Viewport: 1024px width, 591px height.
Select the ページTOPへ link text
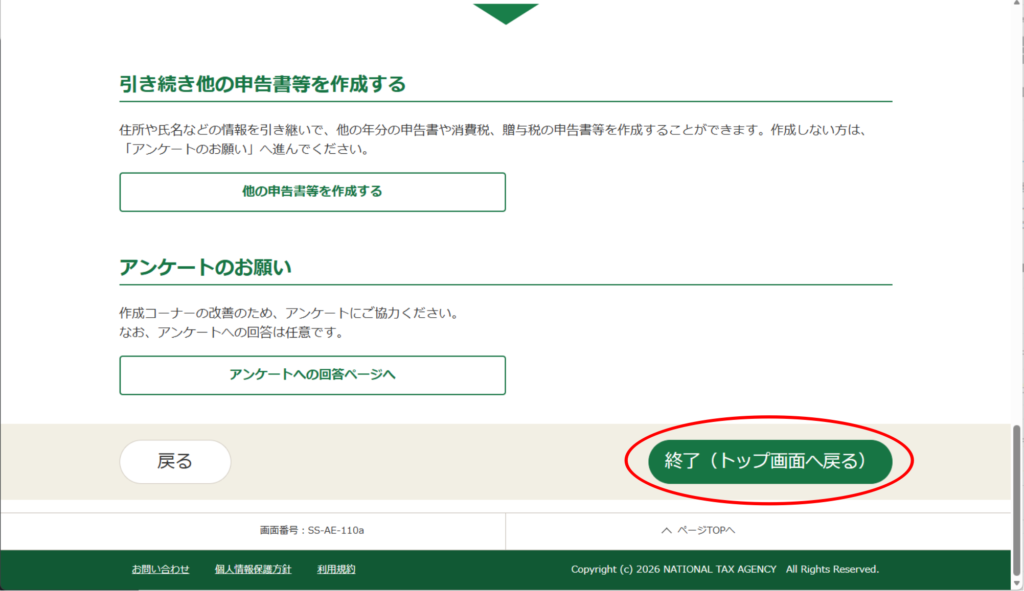point(706,530)
